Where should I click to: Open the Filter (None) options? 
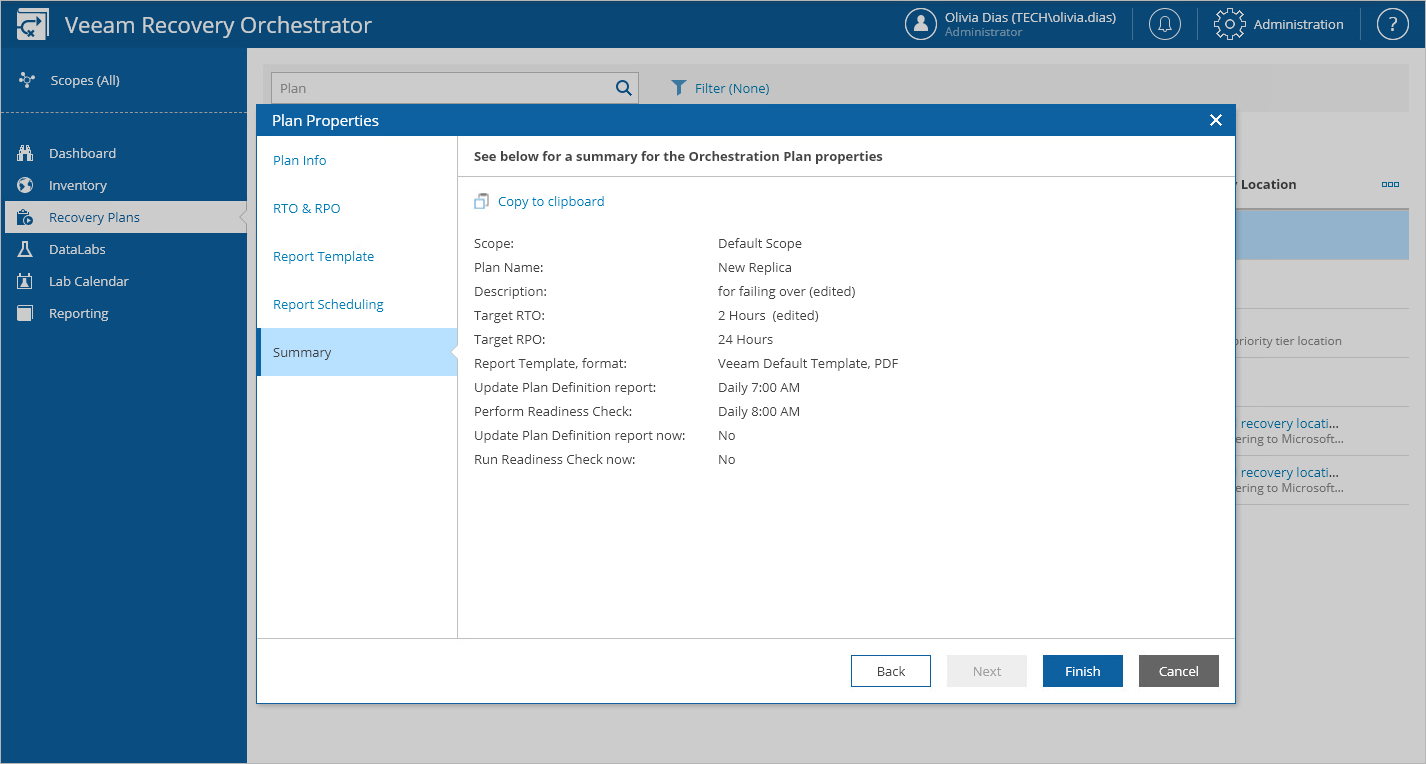click(720, 88)
